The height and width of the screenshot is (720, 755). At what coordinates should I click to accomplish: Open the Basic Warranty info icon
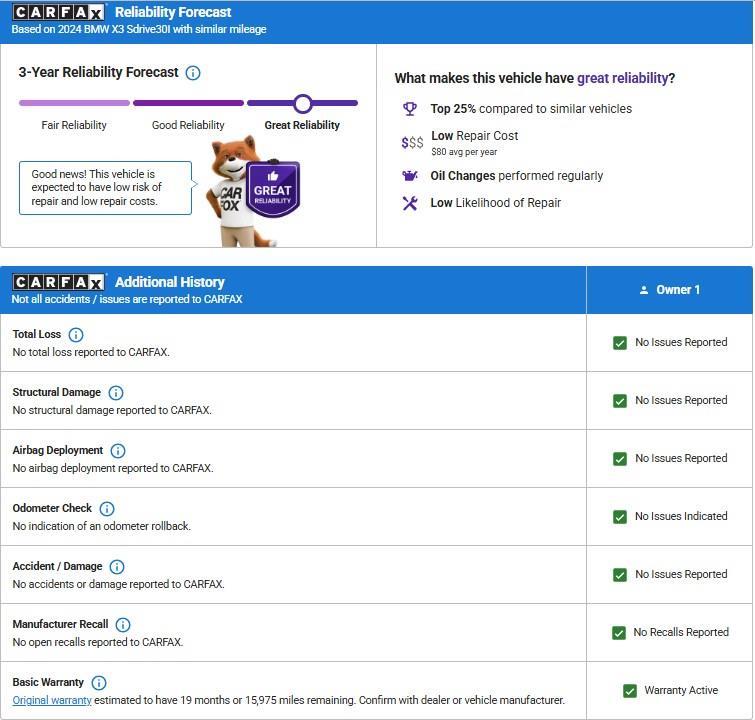99,682
